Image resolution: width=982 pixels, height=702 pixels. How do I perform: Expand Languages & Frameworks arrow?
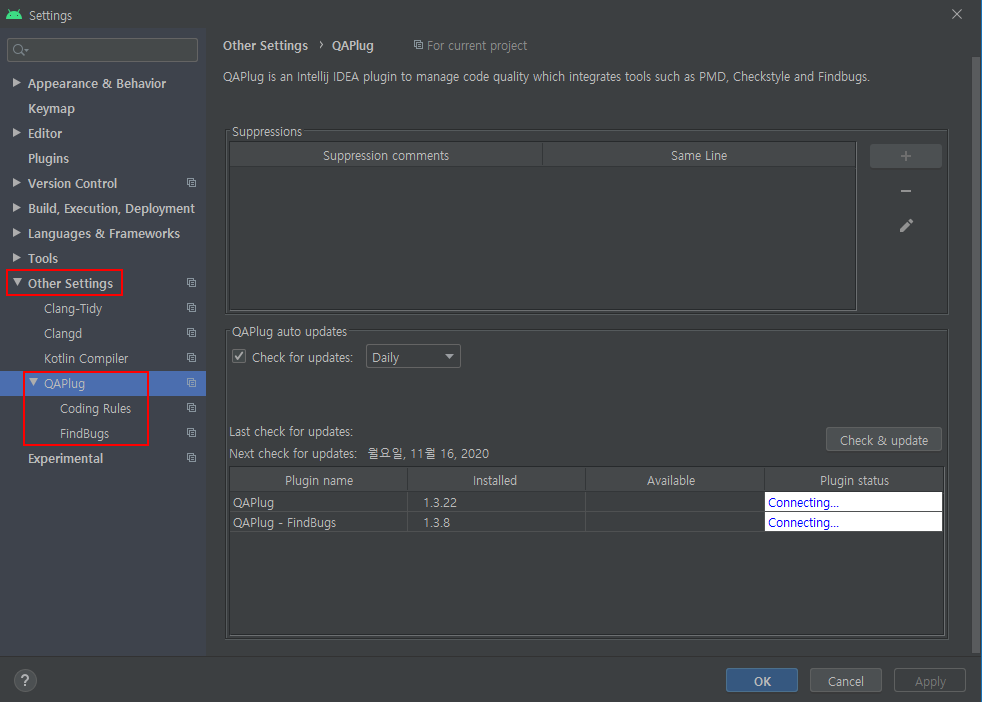(17, 233)
